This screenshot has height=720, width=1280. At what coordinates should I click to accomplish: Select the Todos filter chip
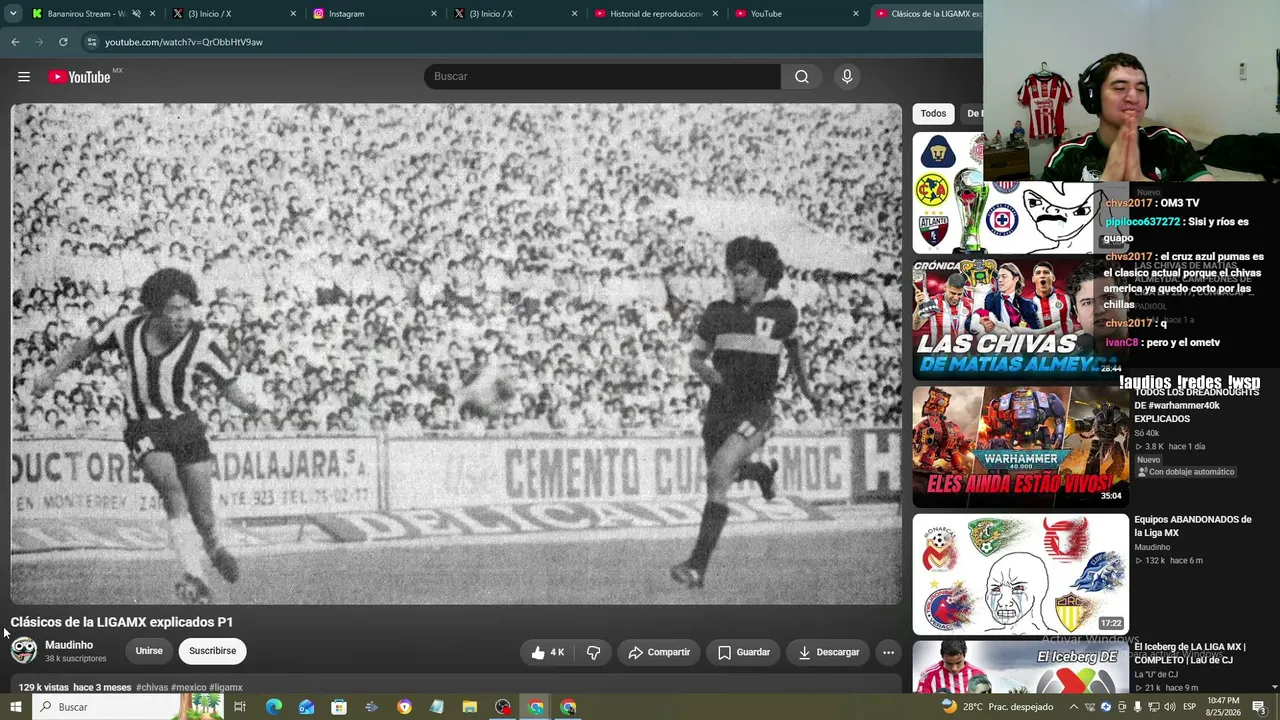click(x=933, y=114)
